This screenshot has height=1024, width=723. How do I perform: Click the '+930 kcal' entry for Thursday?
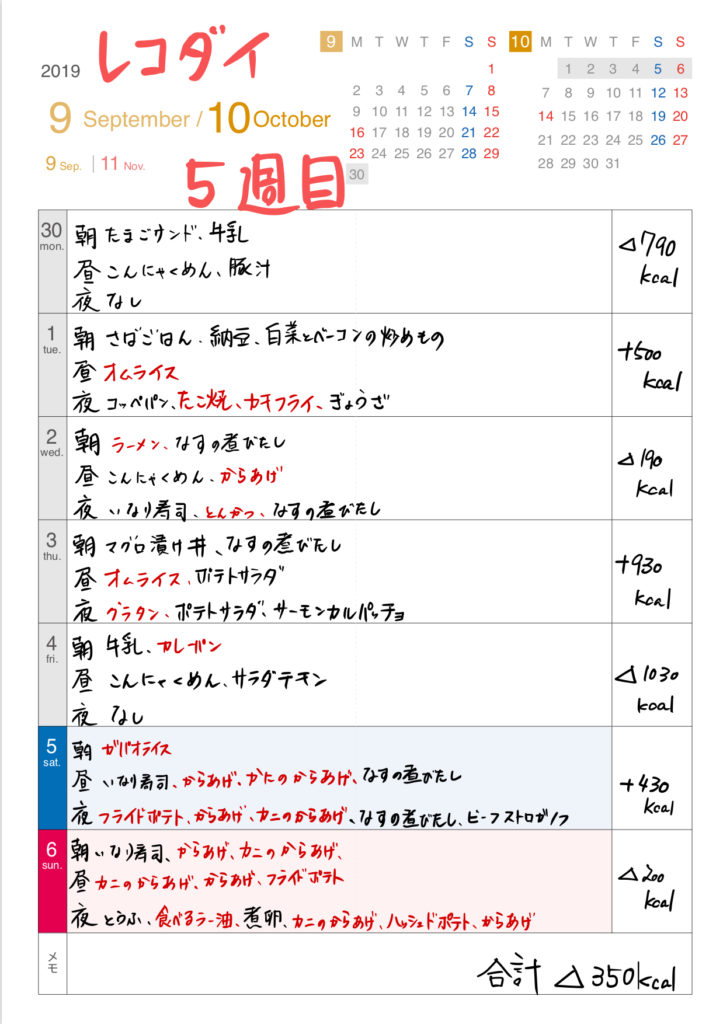(643, 580)
